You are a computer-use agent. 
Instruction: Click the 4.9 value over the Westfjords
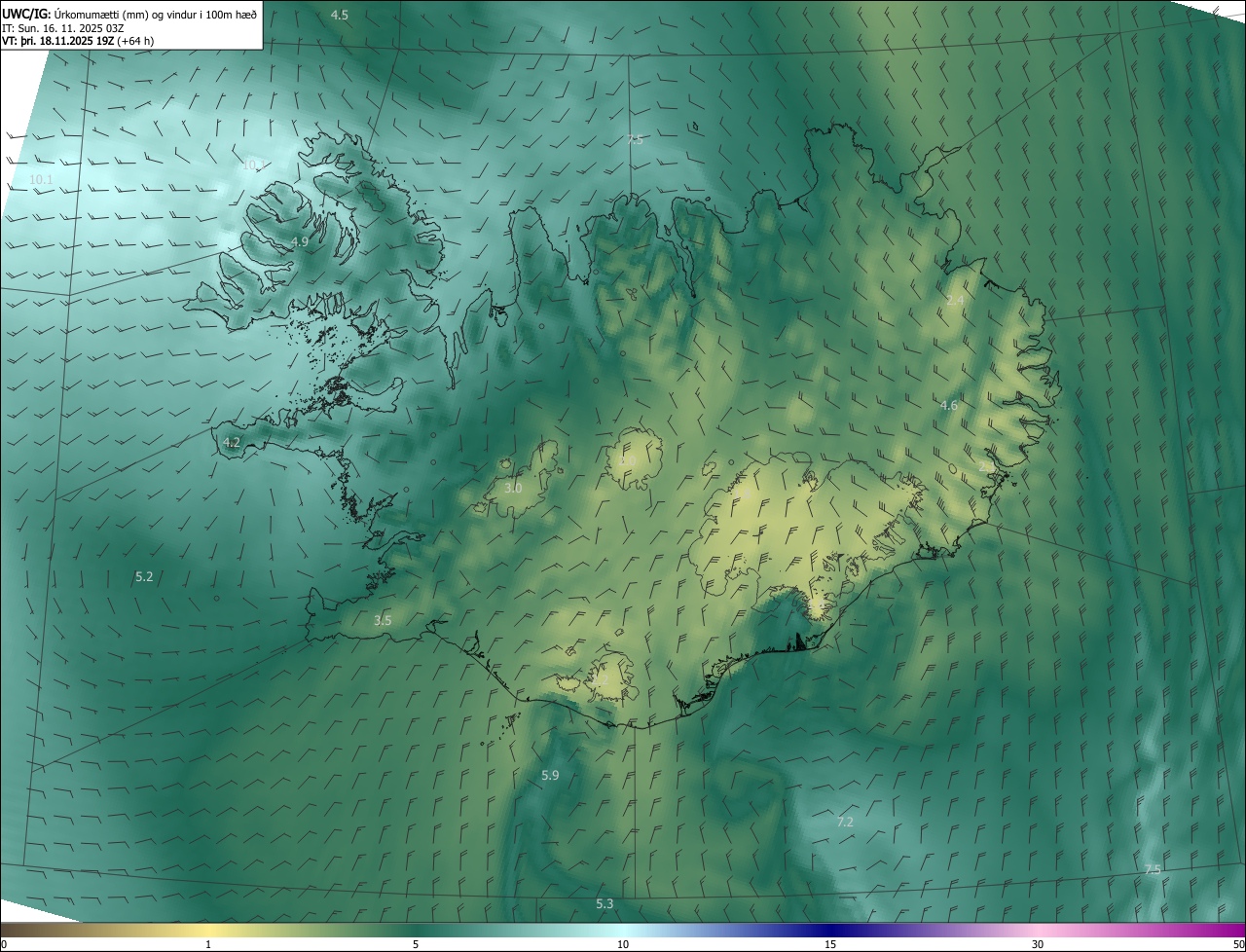click(x=300, y=241)
